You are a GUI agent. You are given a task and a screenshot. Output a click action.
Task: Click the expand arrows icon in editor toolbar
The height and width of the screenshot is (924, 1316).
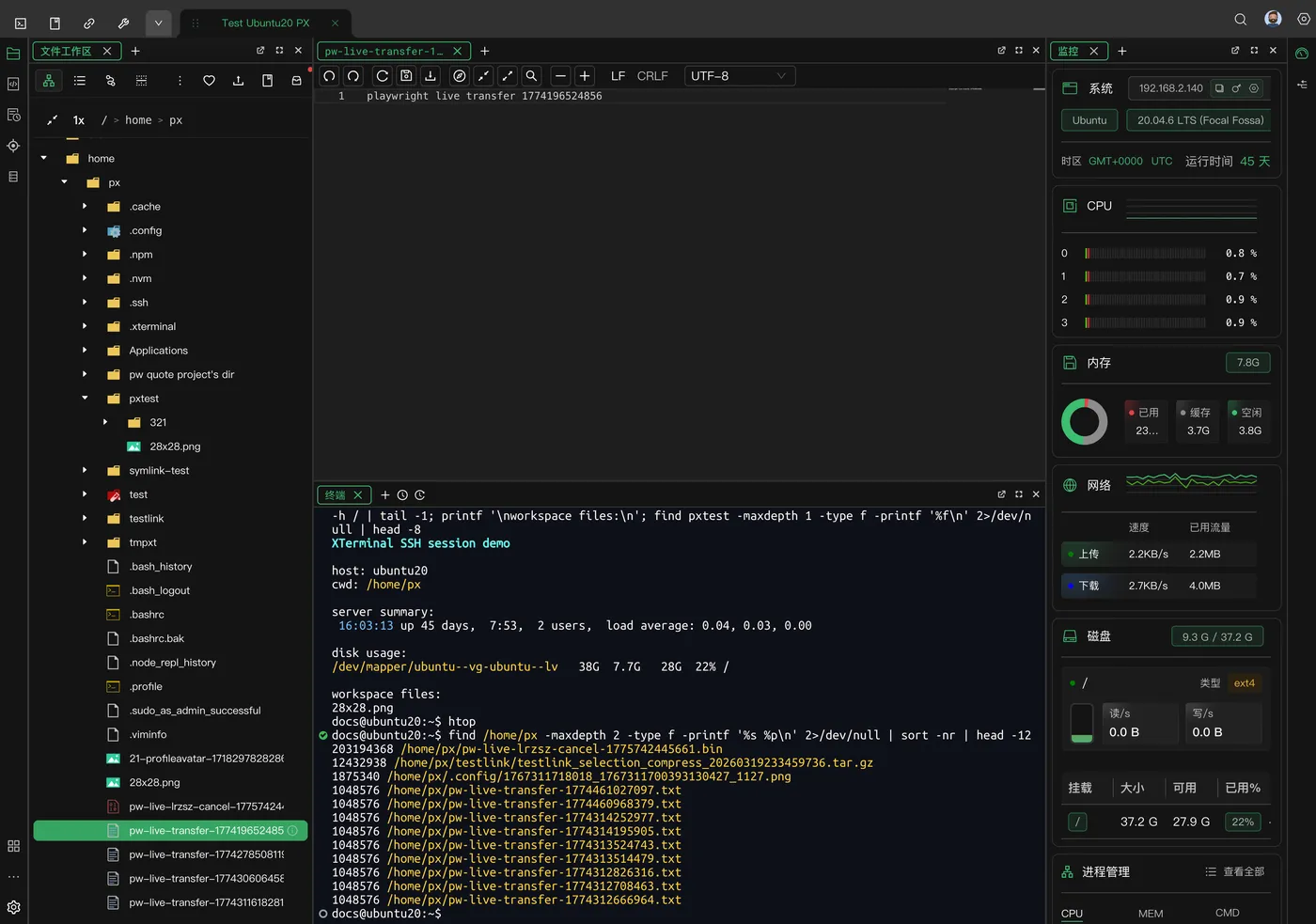tap(508, 76)
